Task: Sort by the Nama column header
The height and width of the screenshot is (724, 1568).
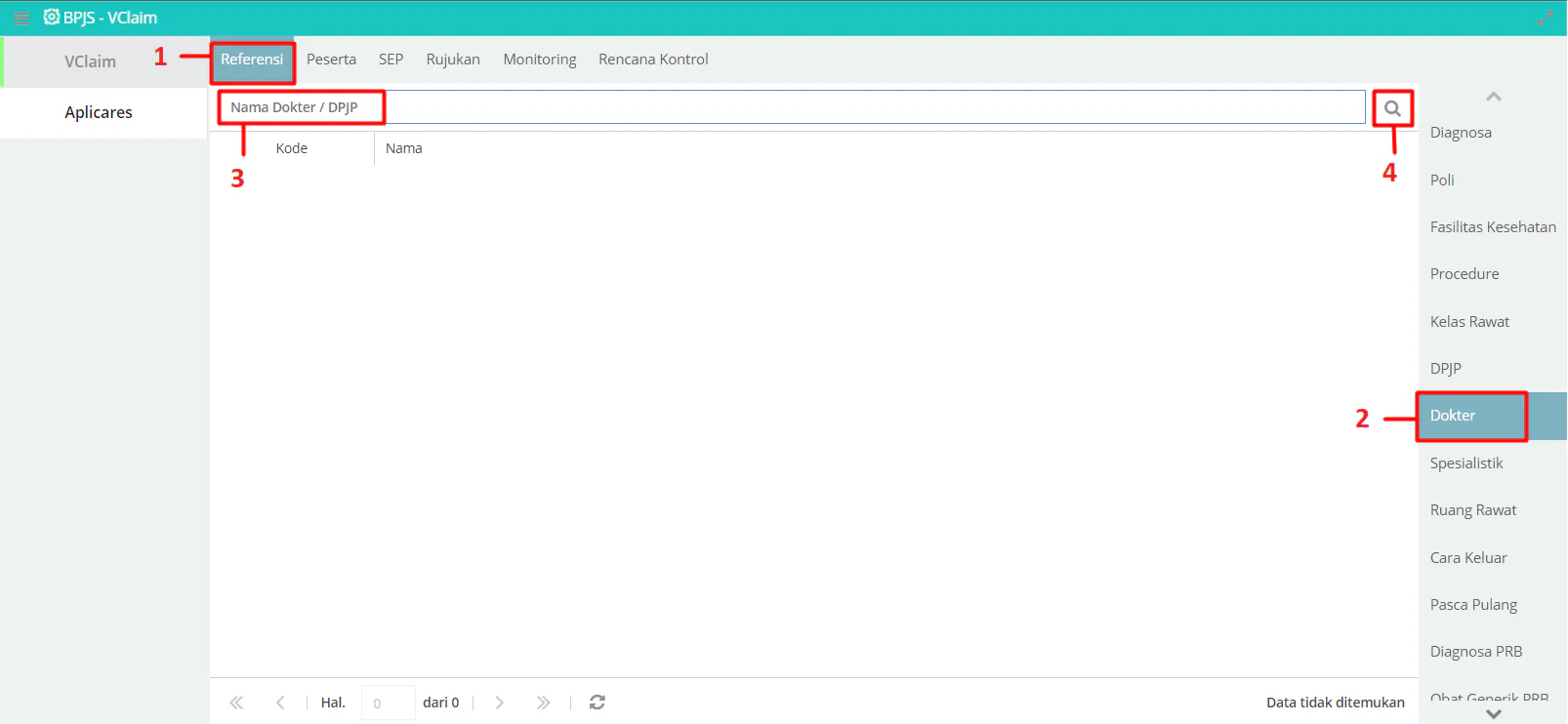Action: tap(404, 148)
